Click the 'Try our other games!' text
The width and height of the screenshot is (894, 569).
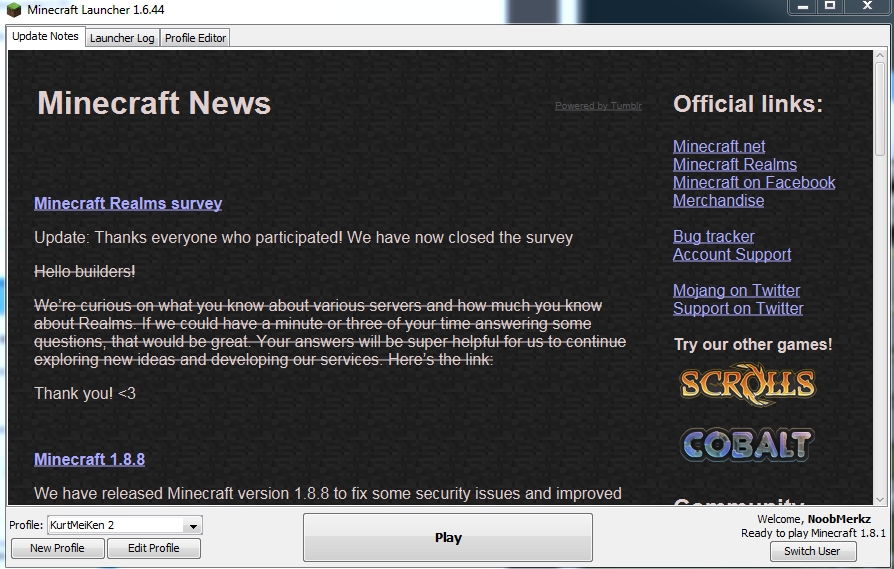click(753, 344)
